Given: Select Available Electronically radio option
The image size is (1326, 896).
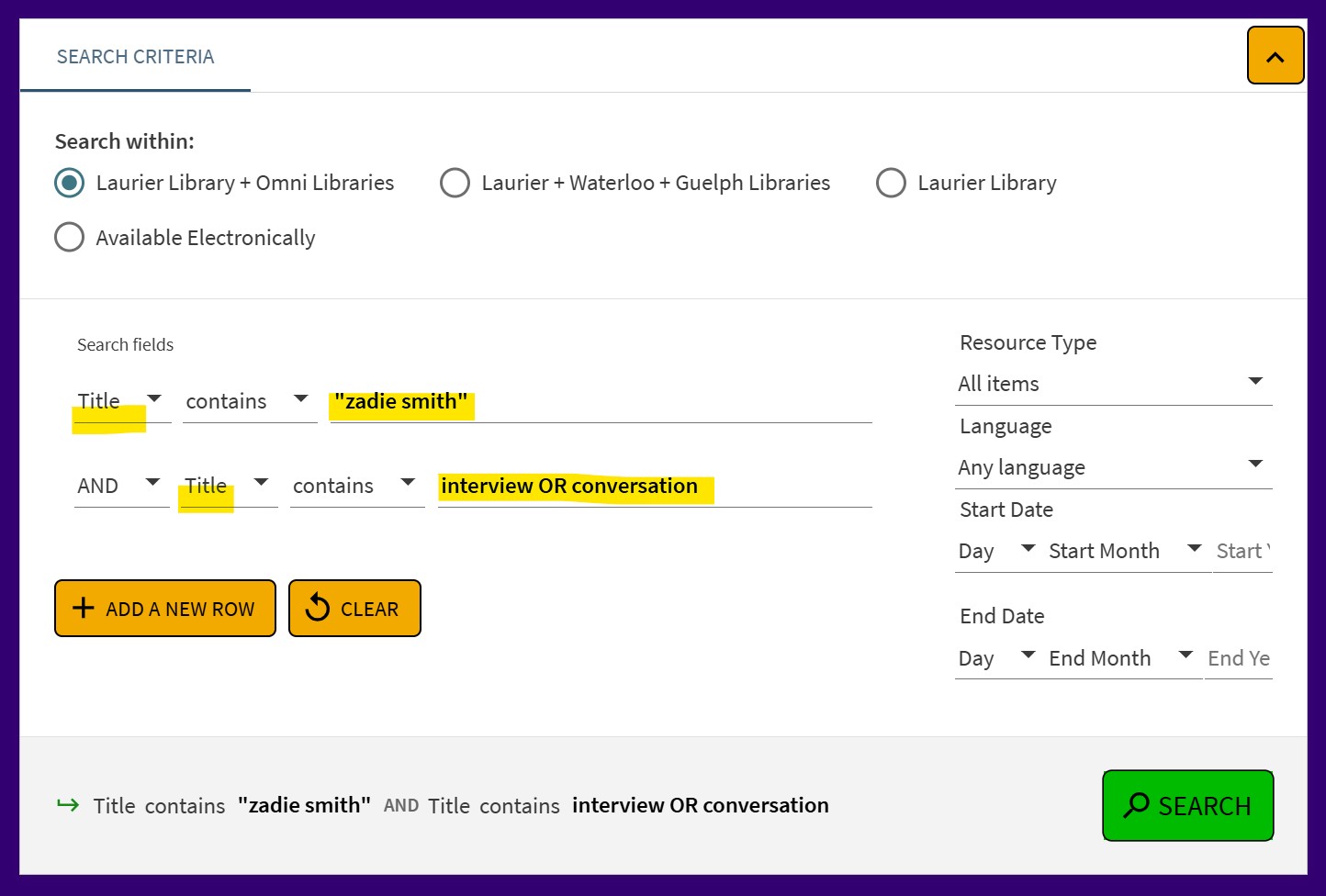Looking at the screenshot, I should (x=70, y=238).
